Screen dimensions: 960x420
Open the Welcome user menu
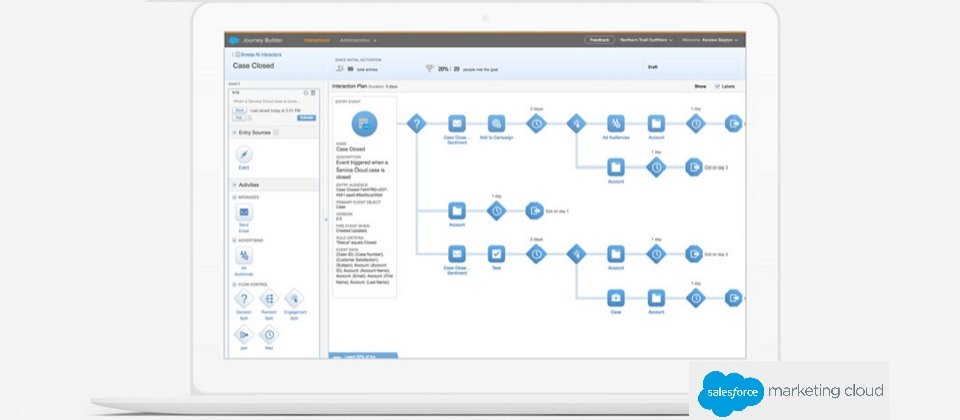pos(710,40)
